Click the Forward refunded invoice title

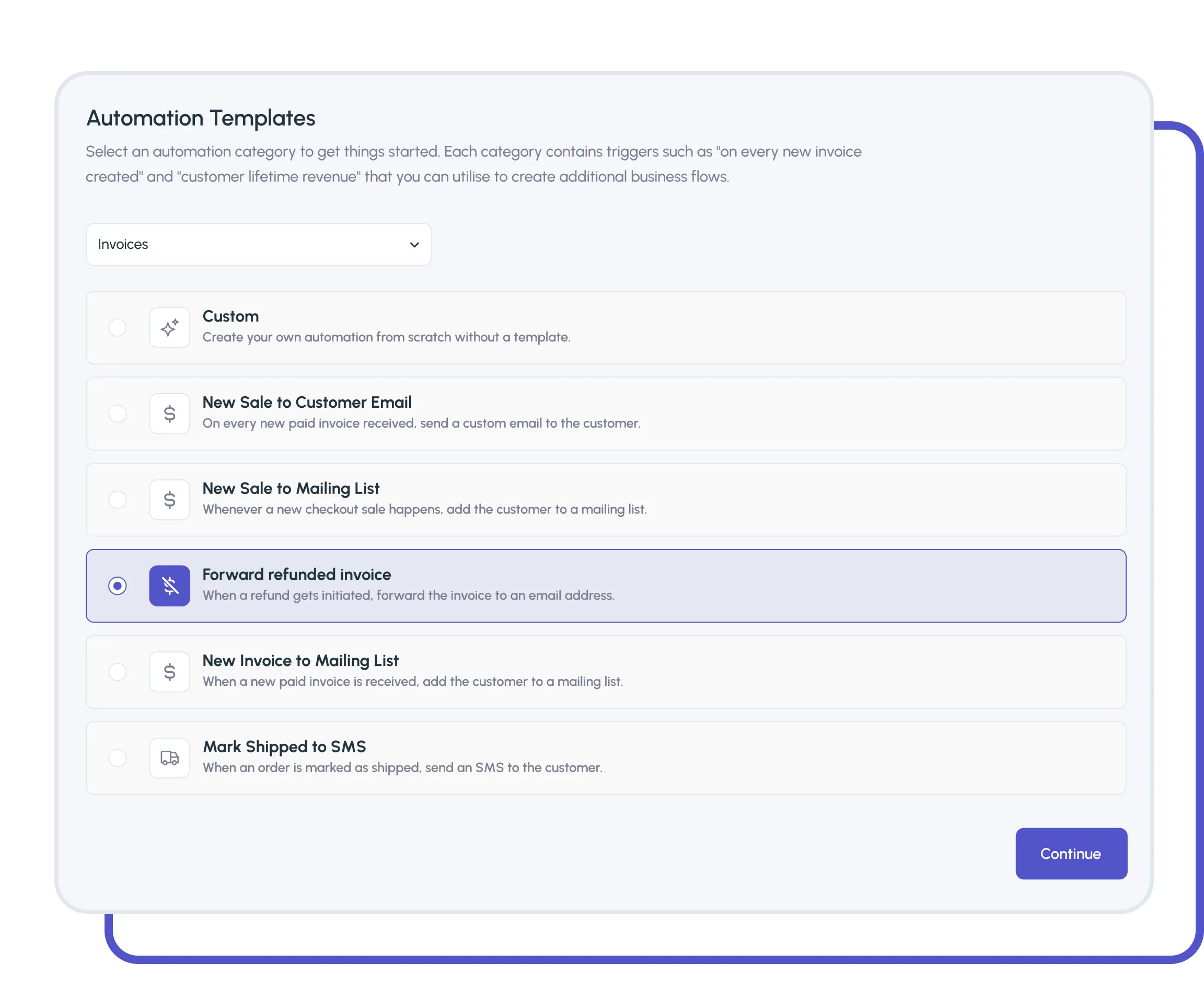pyautogui.click(x=297, y=575)
